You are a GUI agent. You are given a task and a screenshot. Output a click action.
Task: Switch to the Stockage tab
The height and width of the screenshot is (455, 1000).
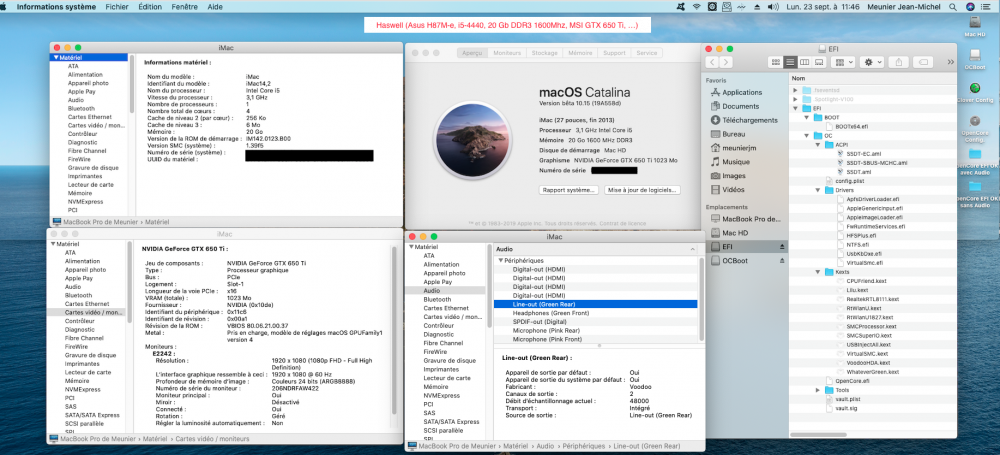click(x=544, y=53)
